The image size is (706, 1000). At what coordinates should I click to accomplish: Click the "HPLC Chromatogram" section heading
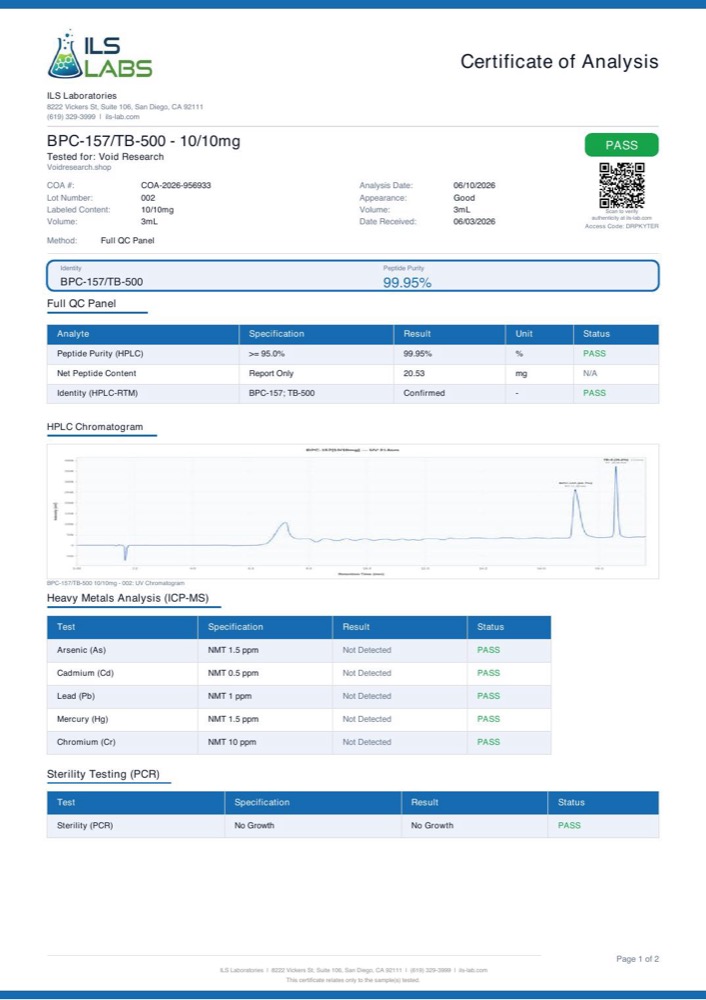point(95,427)
